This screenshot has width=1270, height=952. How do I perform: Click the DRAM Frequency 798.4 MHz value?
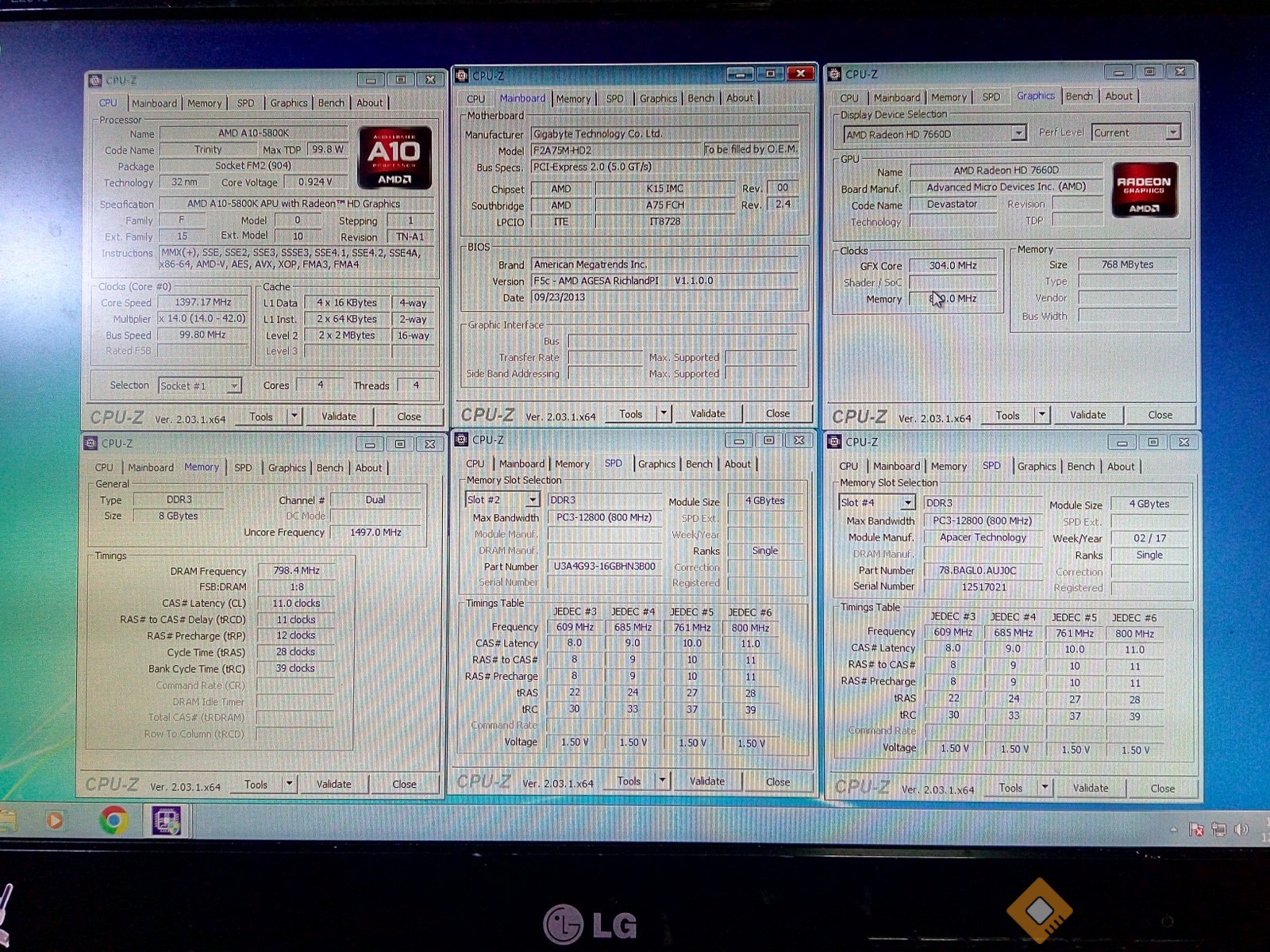point(296,570)
